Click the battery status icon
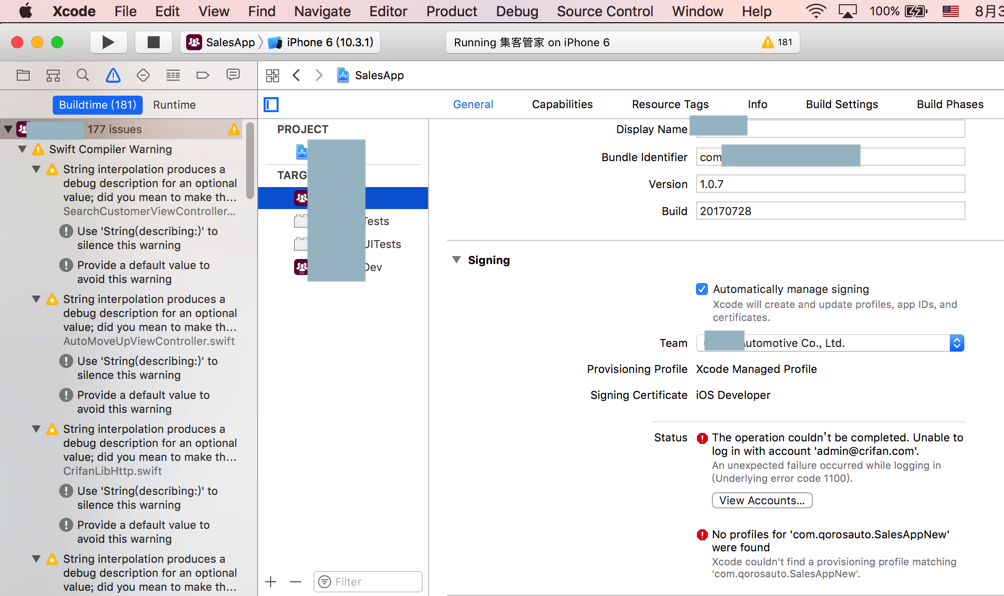Image resolution: width=1004 pixels, height=596 pixels. [916, 11]
